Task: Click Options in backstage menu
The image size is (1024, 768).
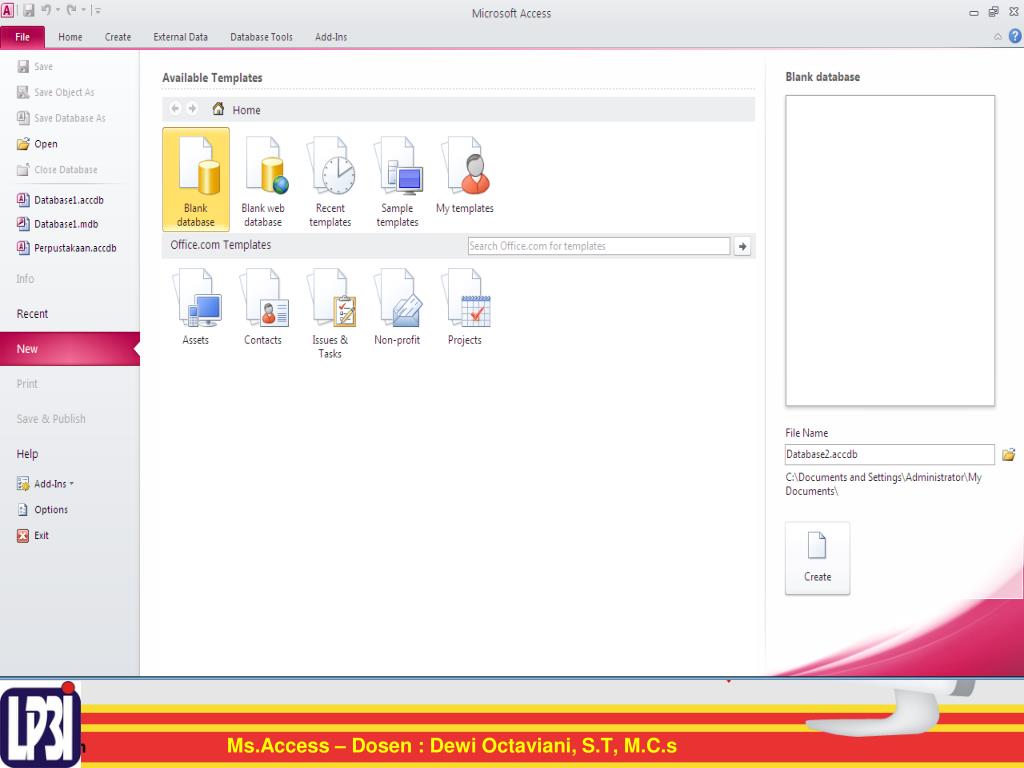Action: (42, 509)
